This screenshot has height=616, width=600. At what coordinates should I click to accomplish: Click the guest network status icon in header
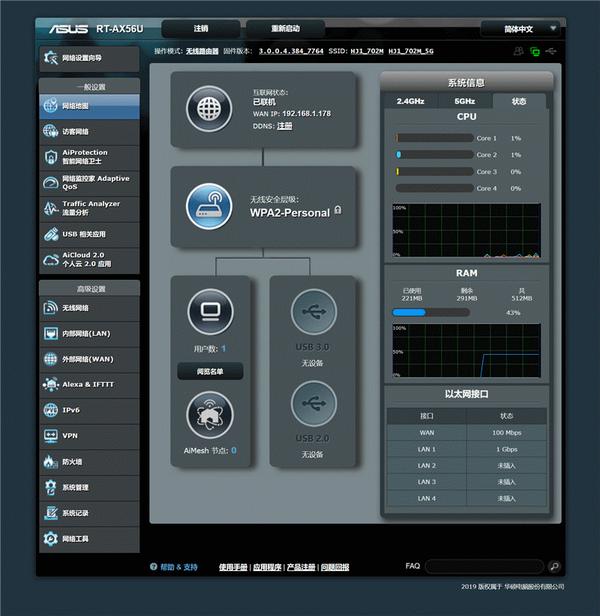[518, 51]
